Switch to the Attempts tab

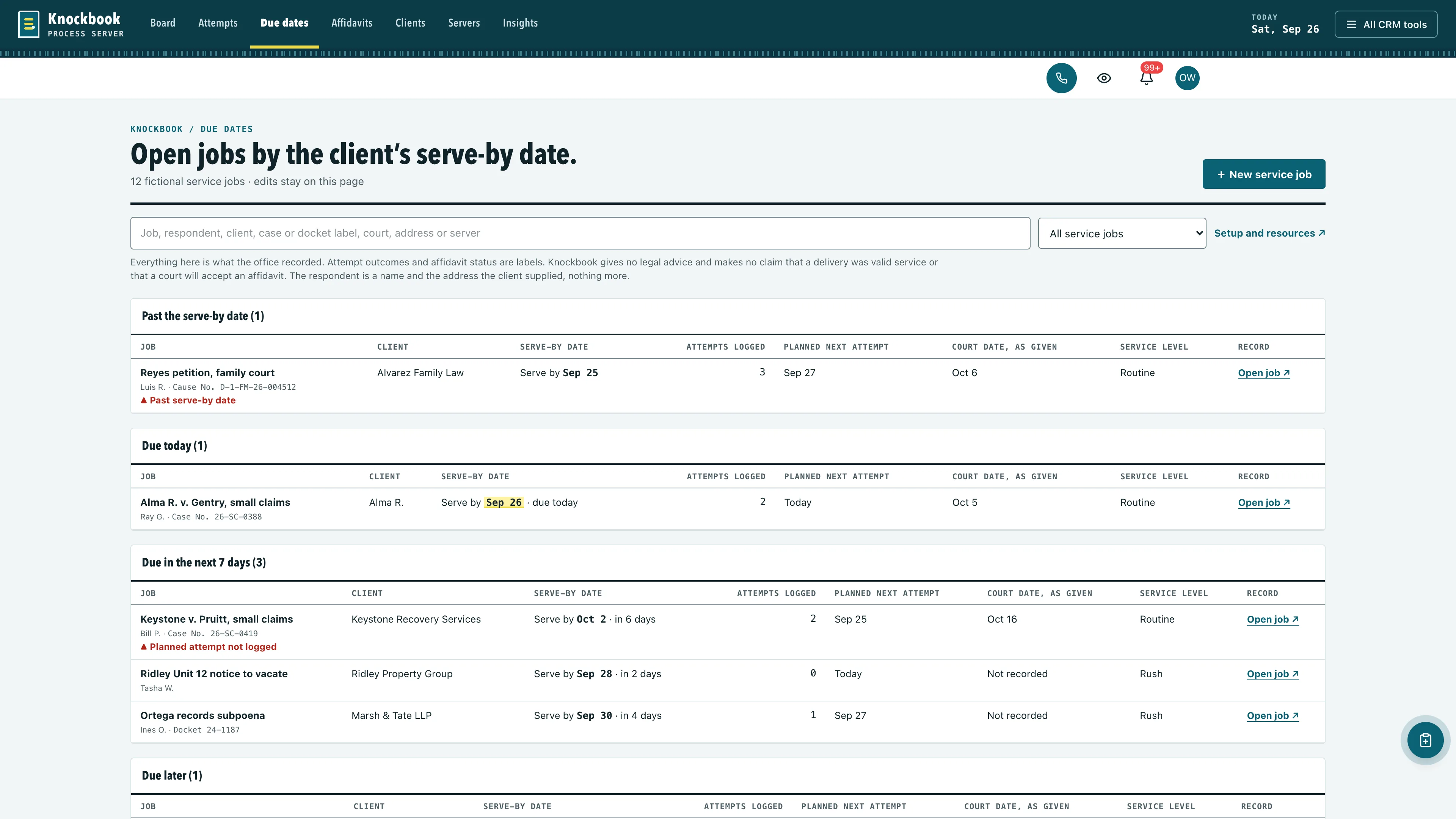tap(218, 23)
